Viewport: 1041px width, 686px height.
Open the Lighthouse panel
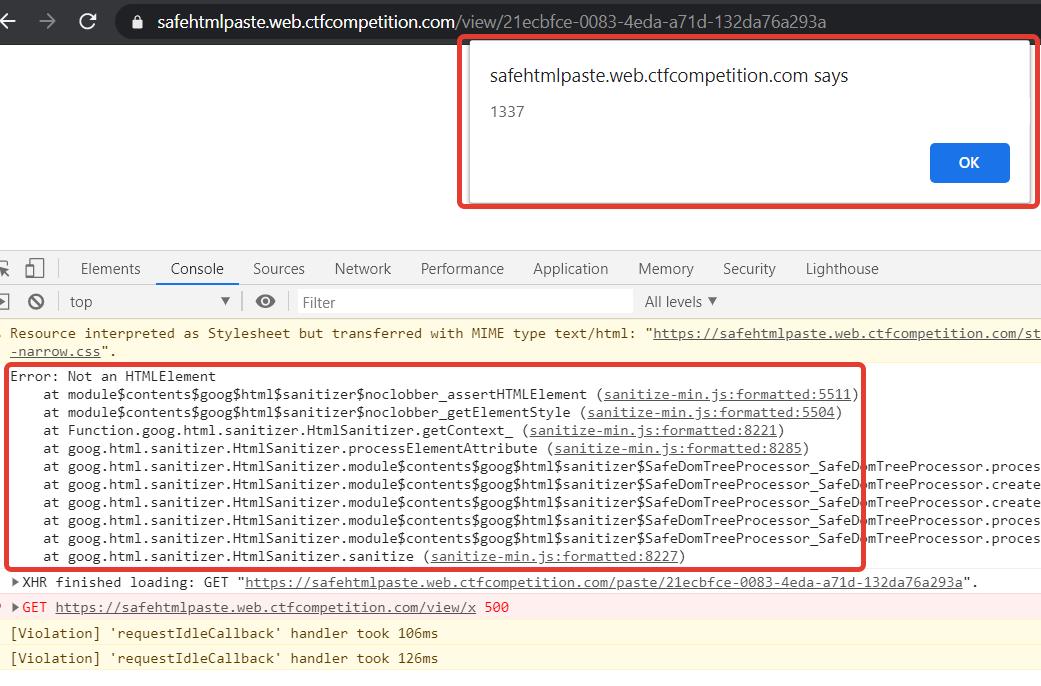841,268
